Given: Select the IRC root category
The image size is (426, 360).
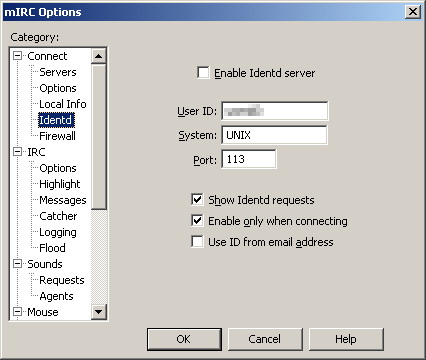Looking at the screenshot, I should pos(36,152).
